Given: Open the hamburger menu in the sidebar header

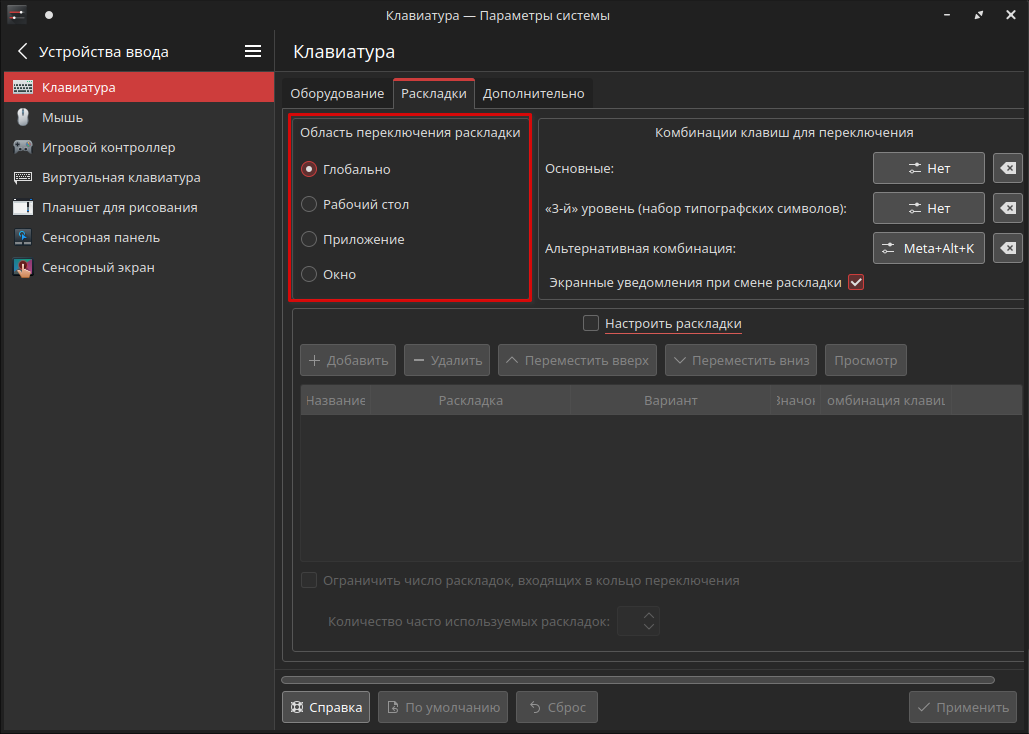Looking at the screenshot, I should point(253,51).
